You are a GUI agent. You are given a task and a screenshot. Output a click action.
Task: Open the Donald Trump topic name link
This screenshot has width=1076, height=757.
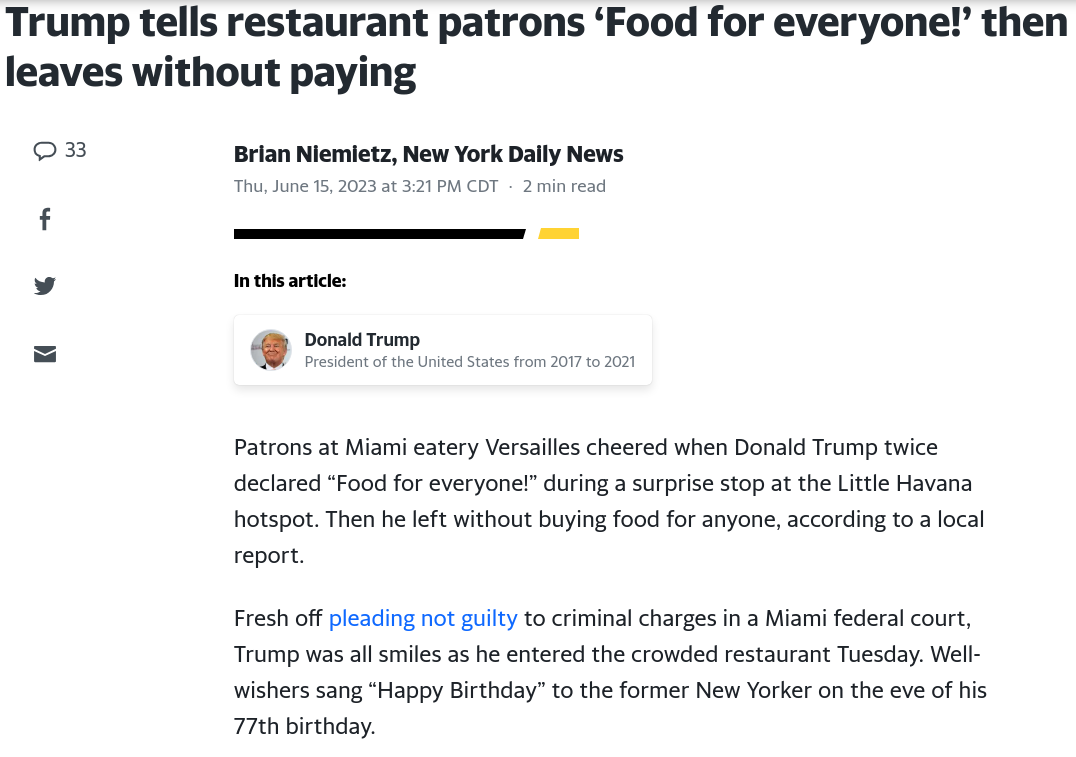(x=362, y=340)
